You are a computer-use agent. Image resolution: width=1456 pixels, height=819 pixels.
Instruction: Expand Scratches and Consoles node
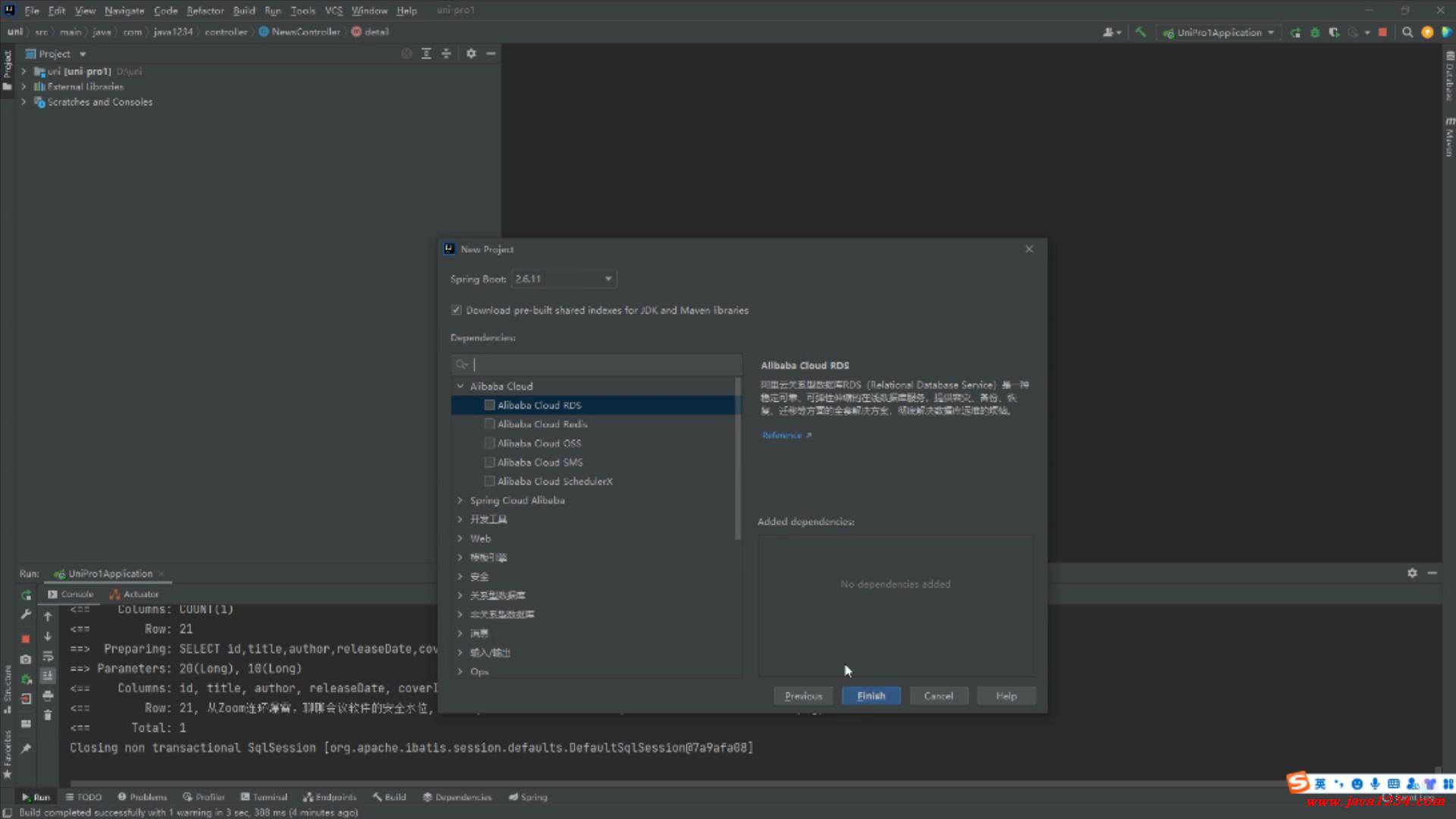[x=24, y=102]
